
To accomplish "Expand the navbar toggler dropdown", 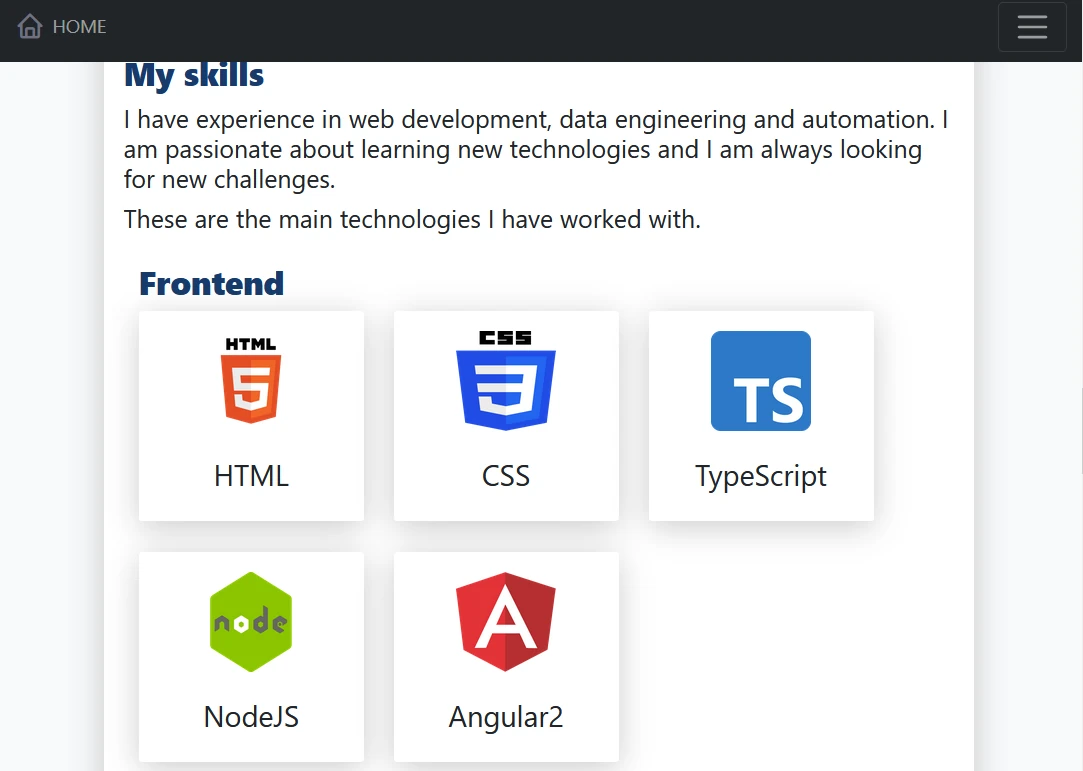I will pos(1032,27).
